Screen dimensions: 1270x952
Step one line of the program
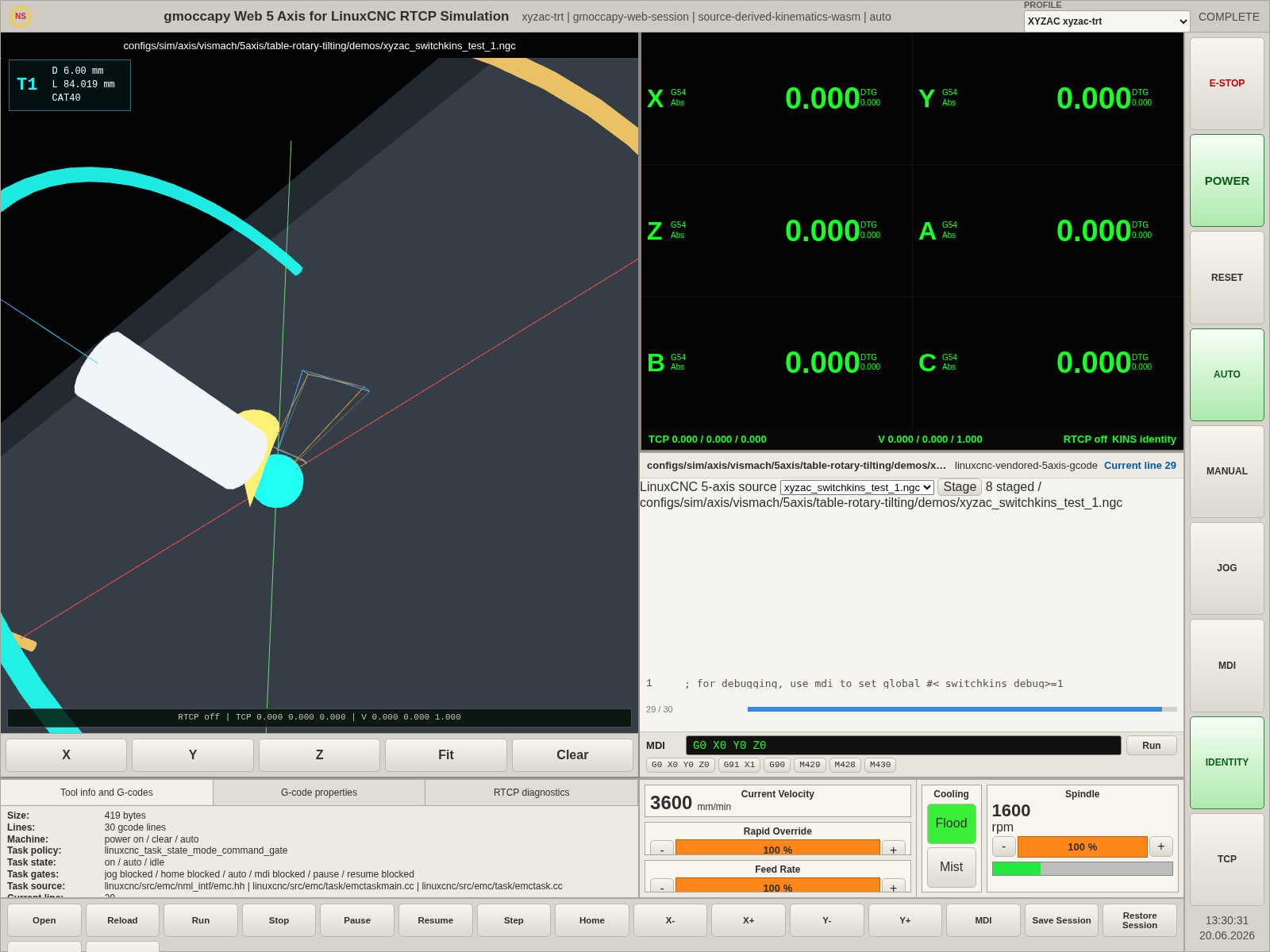pos(514,920)
